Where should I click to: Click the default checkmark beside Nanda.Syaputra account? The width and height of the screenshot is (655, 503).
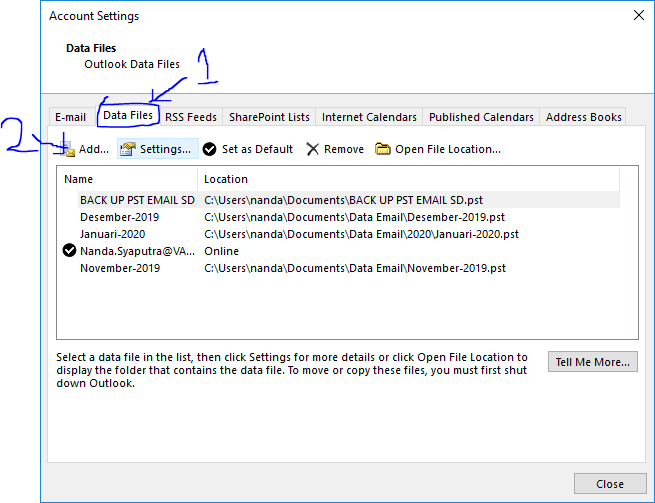click(69, 251)
